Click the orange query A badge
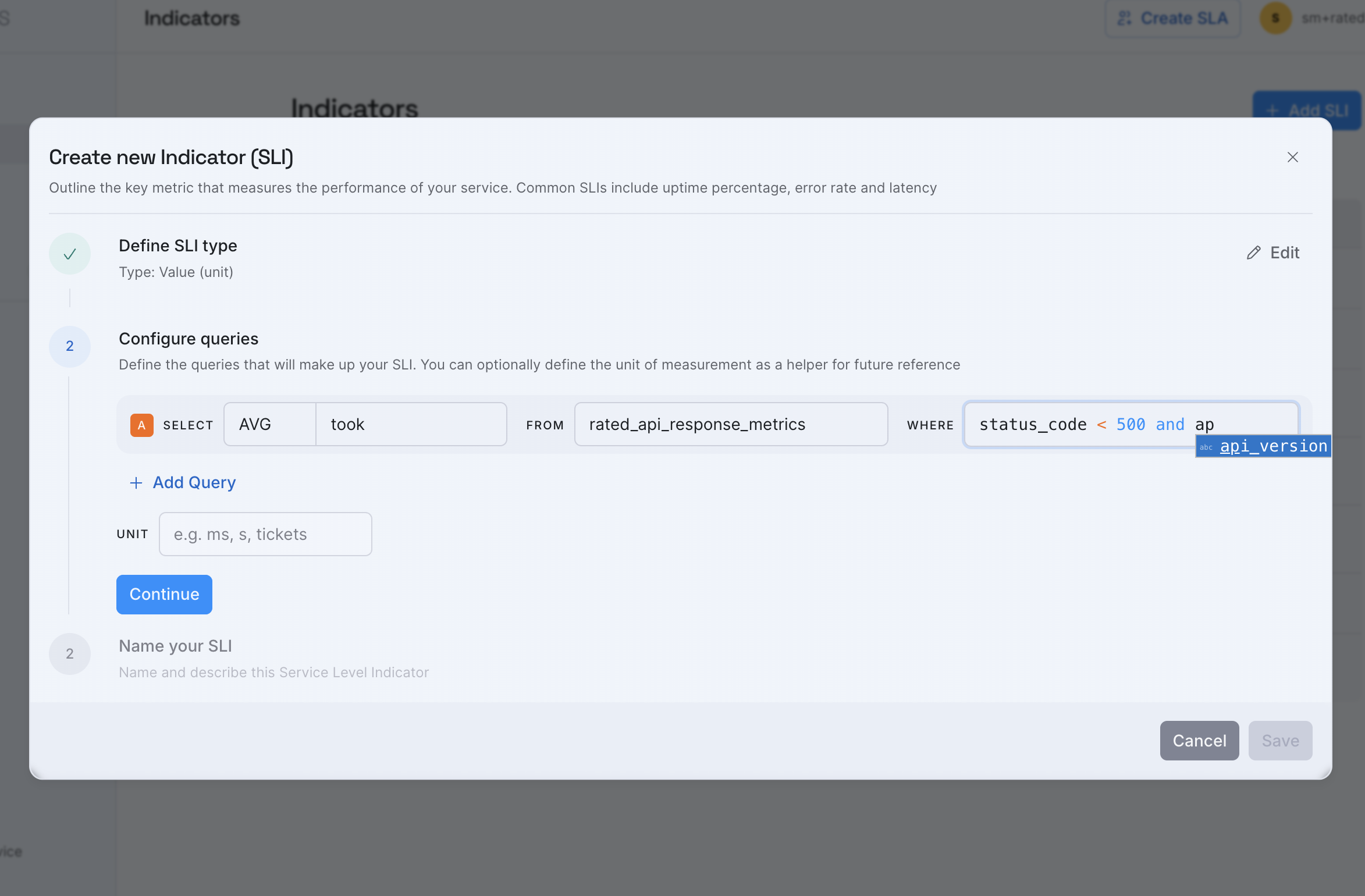 tap(141, 425)
